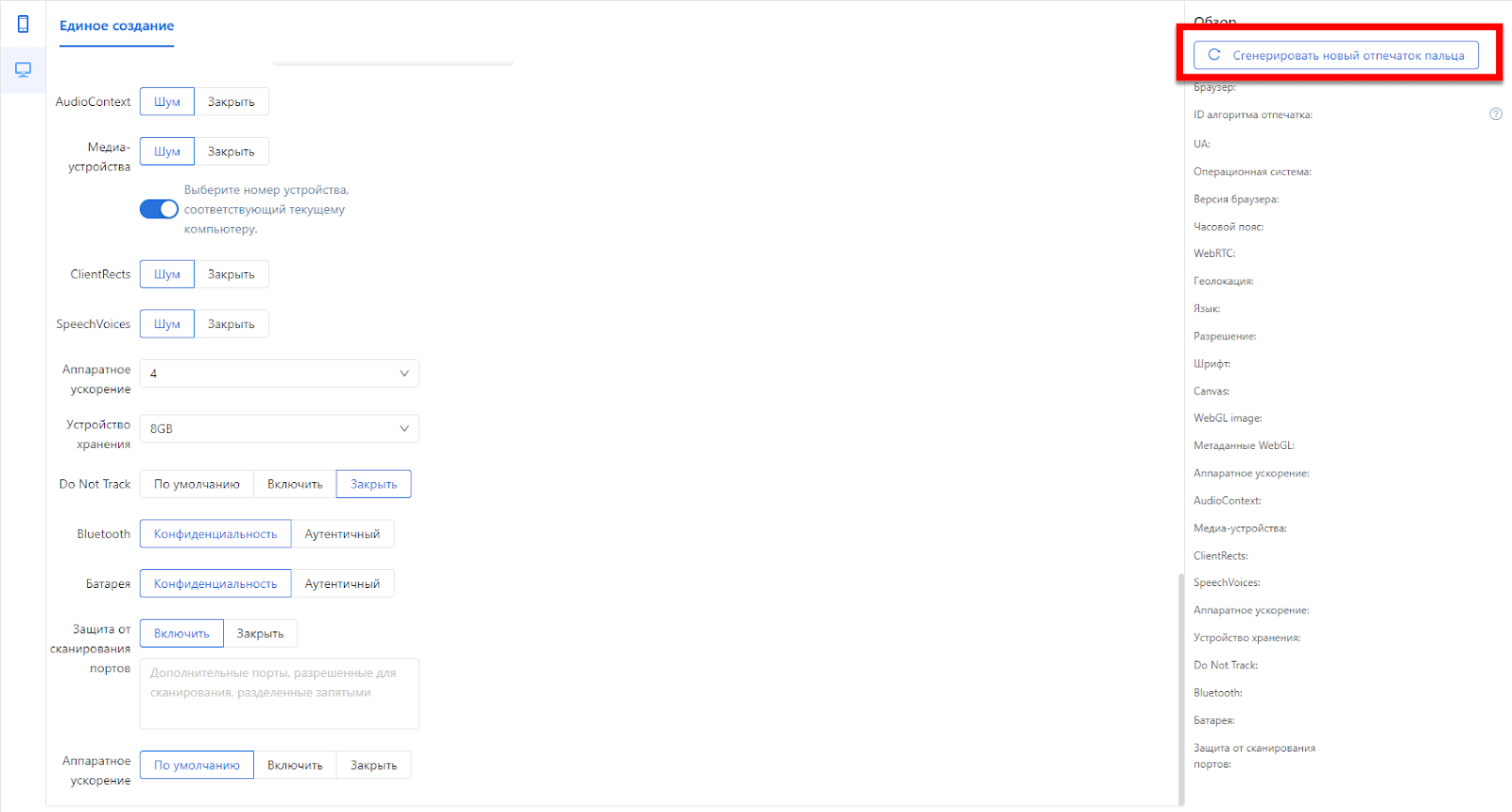The width and height of the screenshot is (1512, 812).
Task: Click the ID алгоритма отпечатка: overview label
Action: pyautogui.click(x=1253, y=114)
